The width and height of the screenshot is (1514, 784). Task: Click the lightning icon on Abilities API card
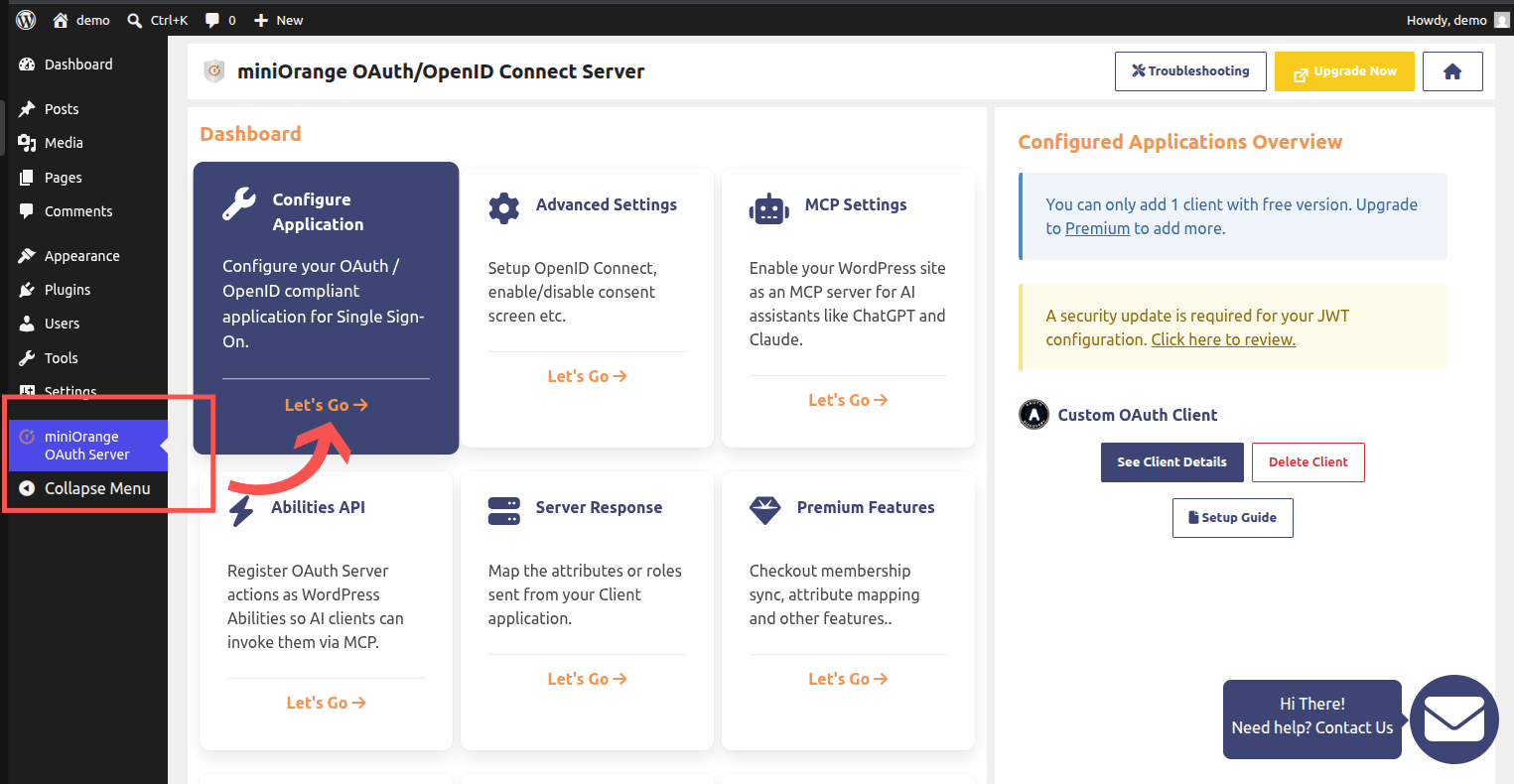(x=241, y=510)
